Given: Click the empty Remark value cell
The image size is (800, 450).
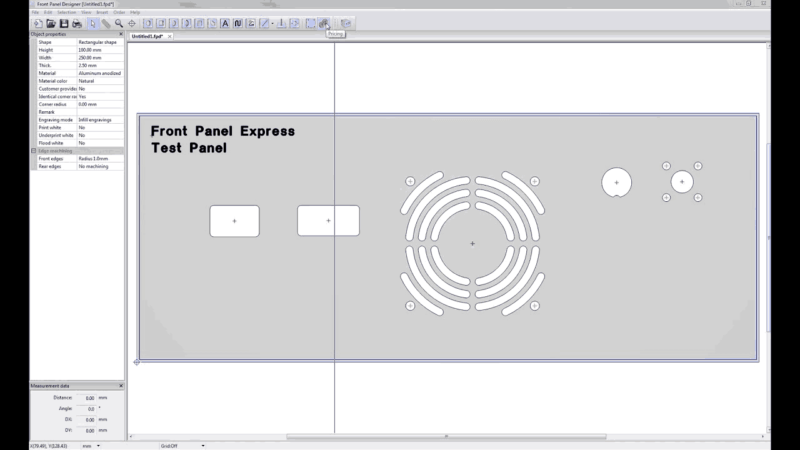Looking at the screenshot, I should (100, 112).
